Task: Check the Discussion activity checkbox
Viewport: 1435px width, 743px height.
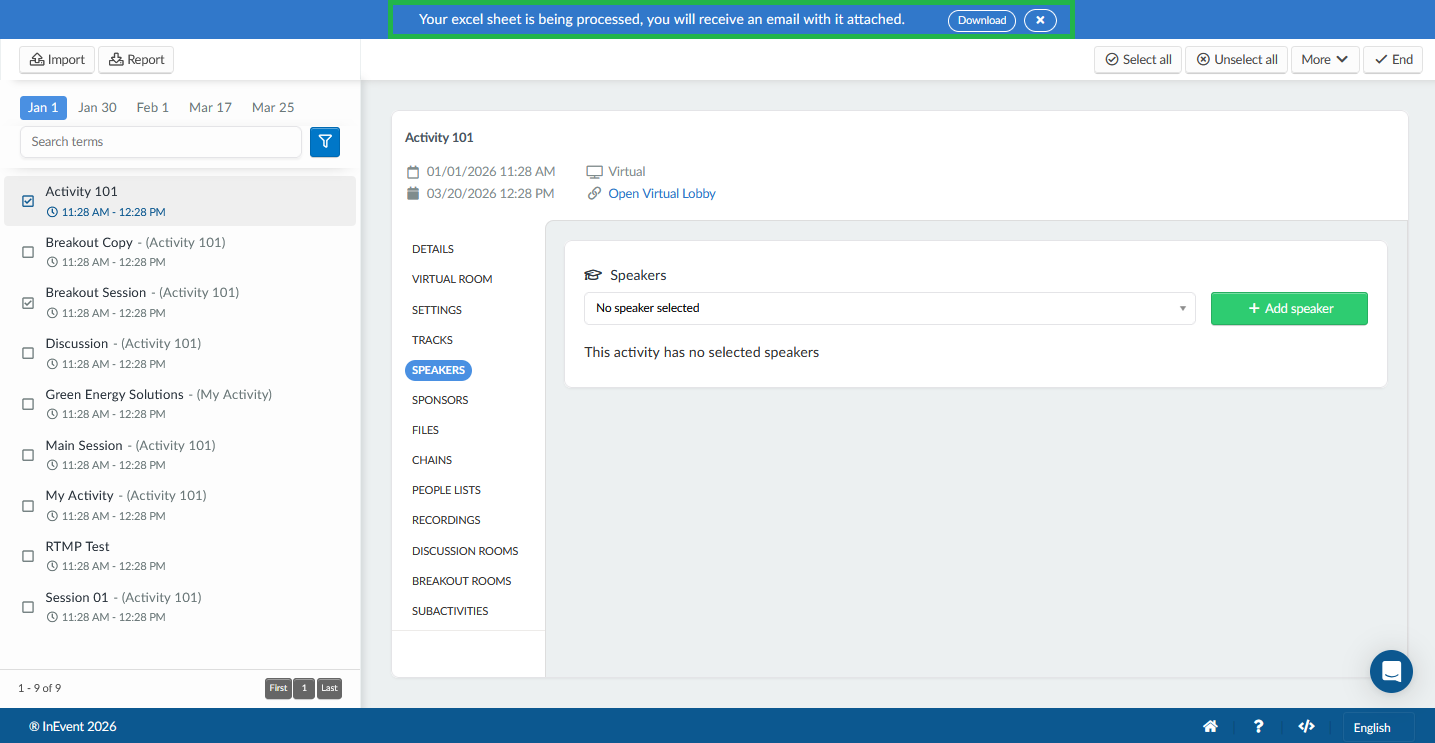Action: 28,353
